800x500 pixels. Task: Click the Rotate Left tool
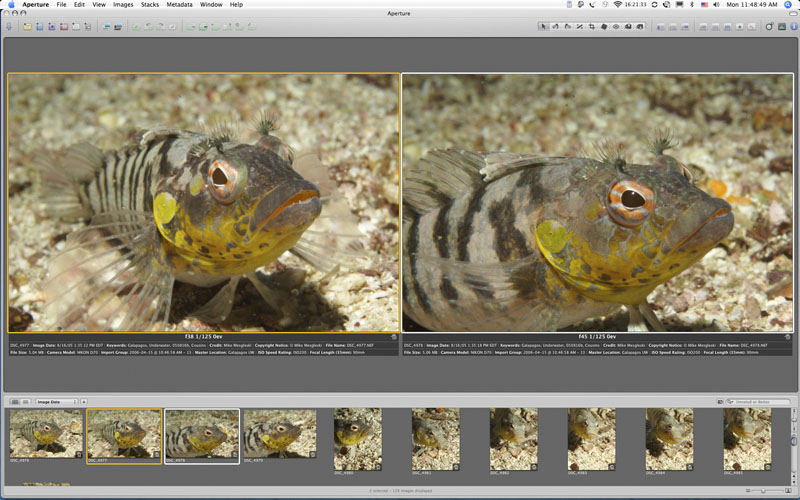(556, 26)
